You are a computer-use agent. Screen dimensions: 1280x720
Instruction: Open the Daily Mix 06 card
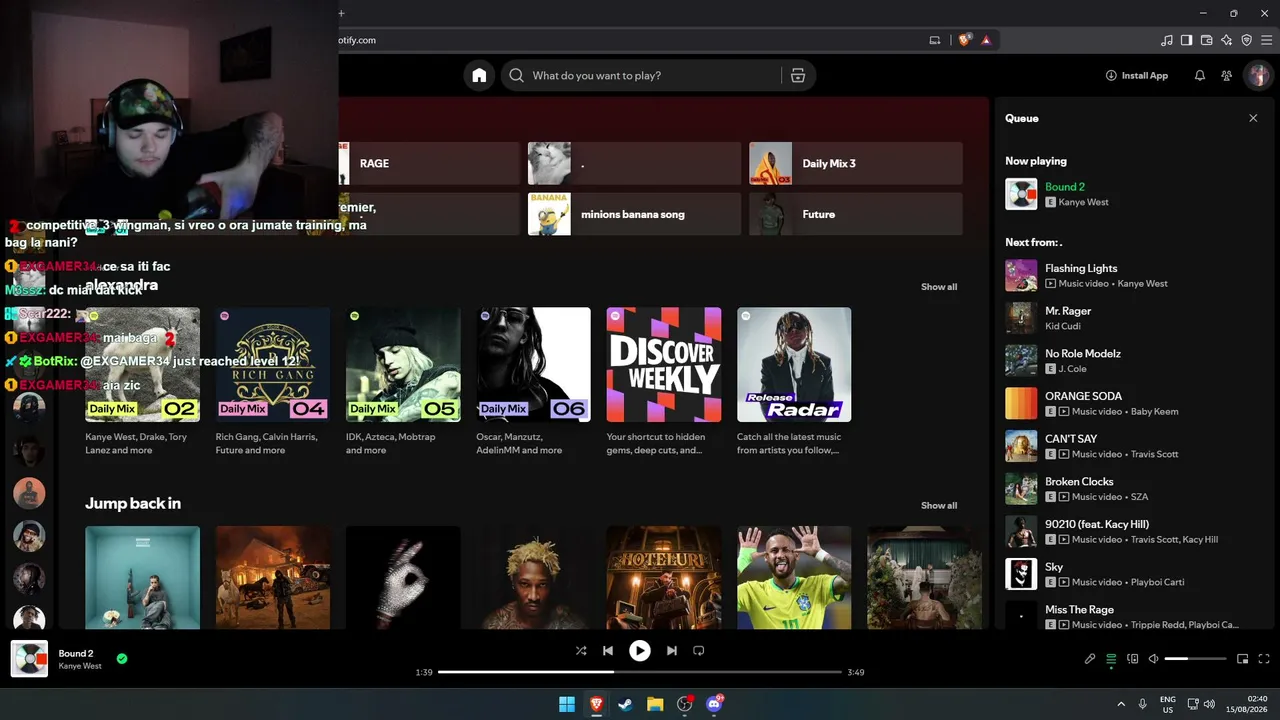[534, 382]
